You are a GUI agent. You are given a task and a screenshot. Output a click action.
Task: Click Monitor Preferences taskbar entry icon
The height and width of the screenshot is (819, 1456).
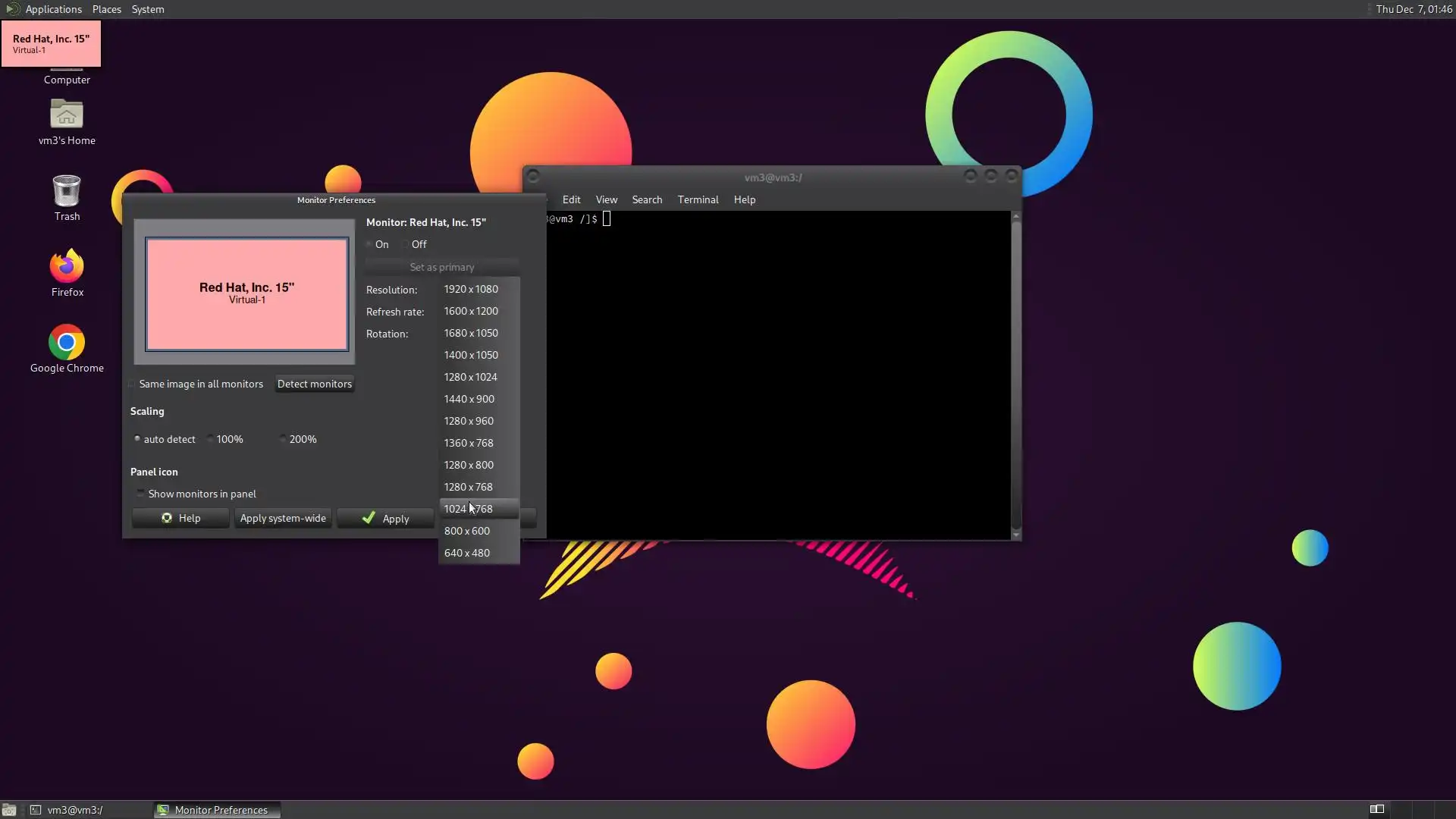coord(162,810)
